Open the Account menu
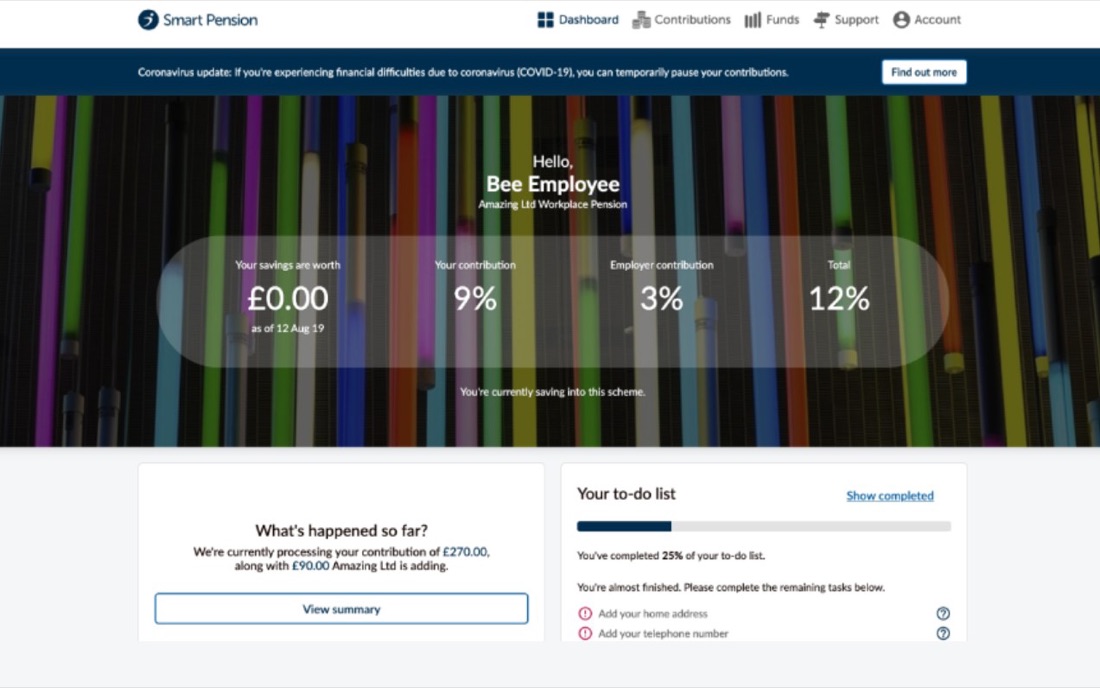1100x688 pixels. [x=927, y=20]
